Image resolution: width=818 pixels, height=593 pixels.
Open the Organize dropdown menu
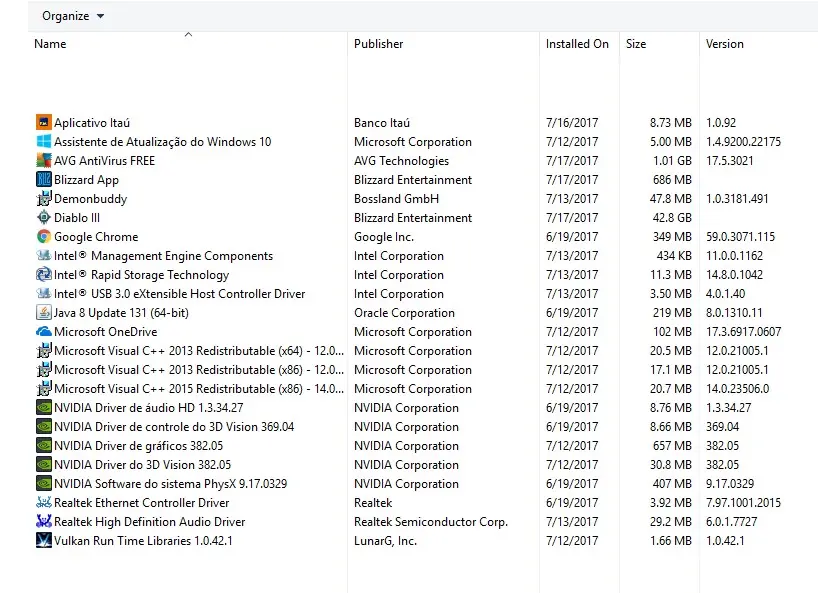click(73, 16)
